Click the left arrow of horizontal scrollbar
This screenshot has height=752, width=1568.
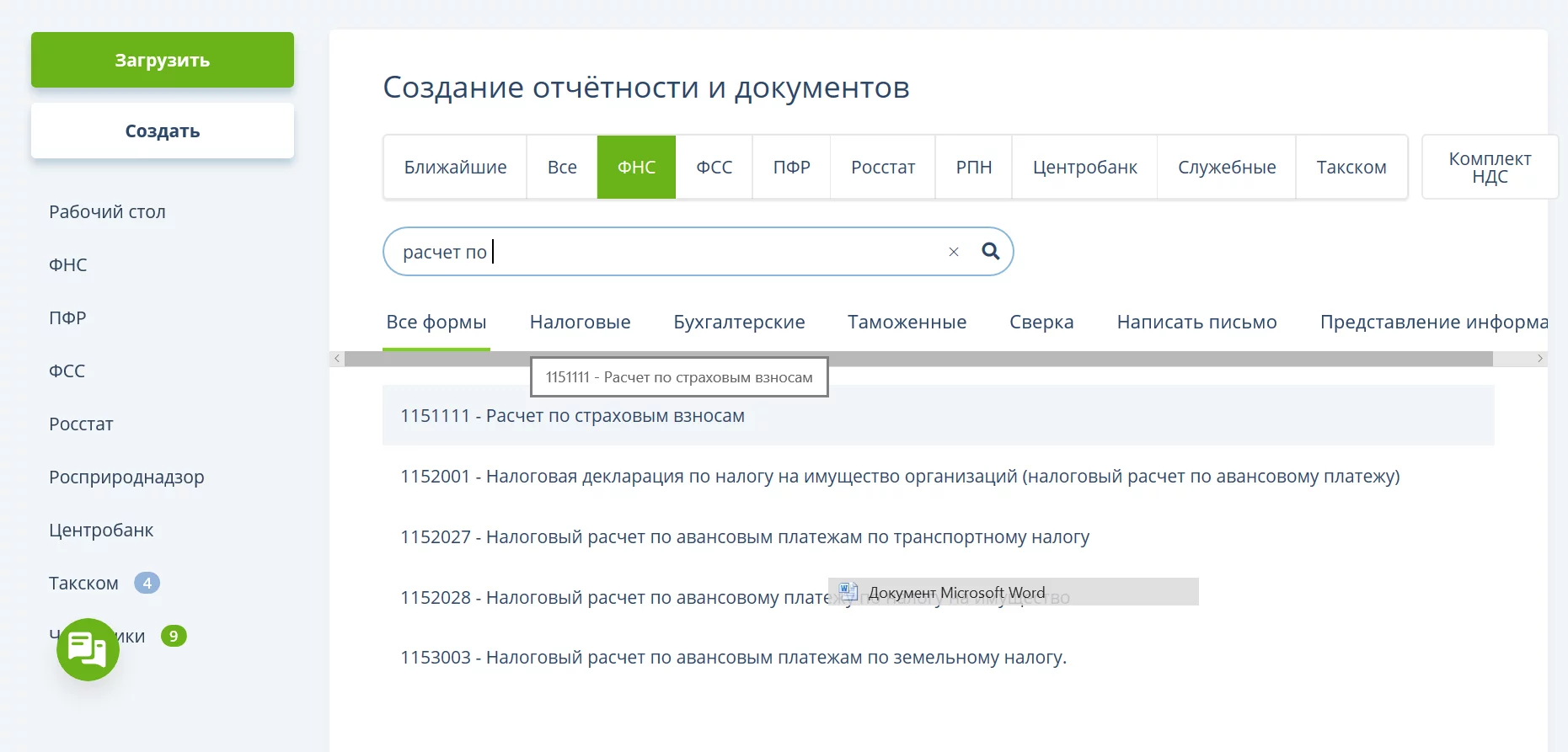(337, 359)
